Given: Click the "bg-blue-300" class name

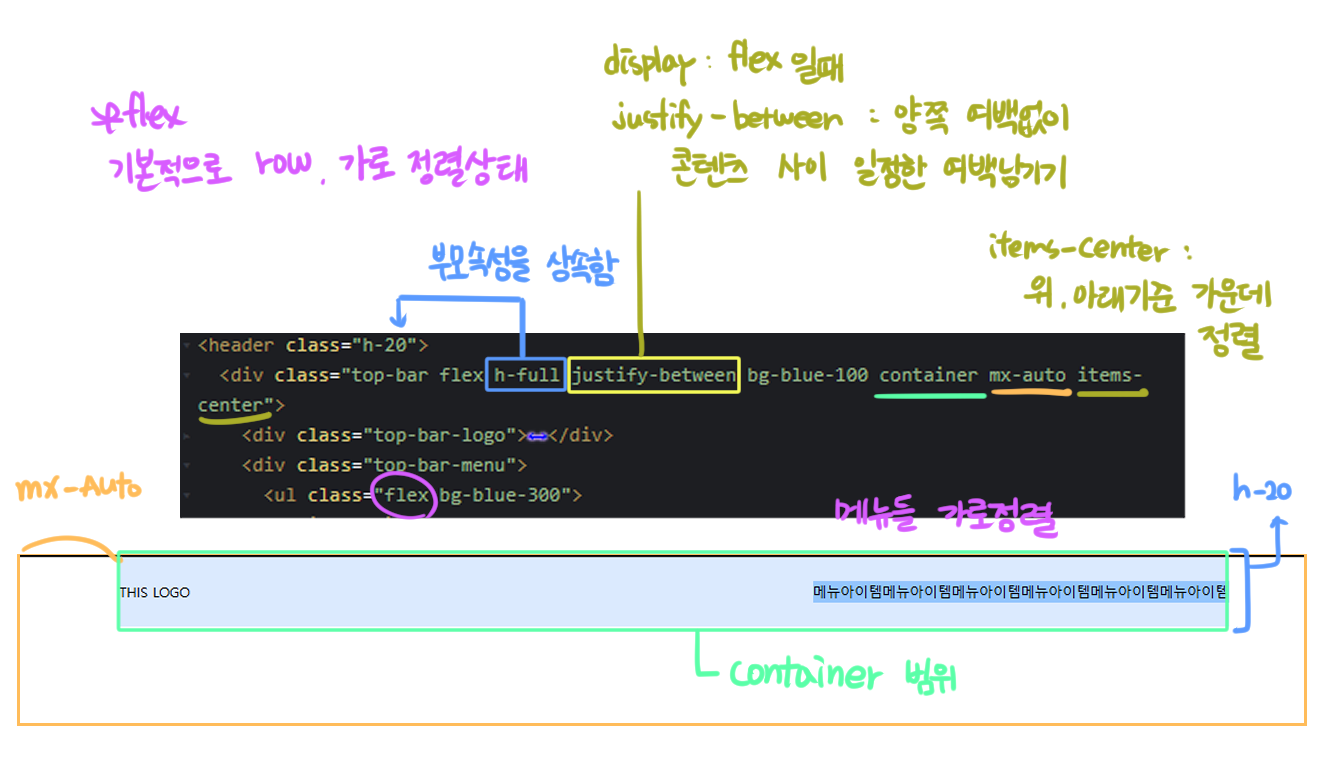Looking at the screenshot, I should 499,495.
